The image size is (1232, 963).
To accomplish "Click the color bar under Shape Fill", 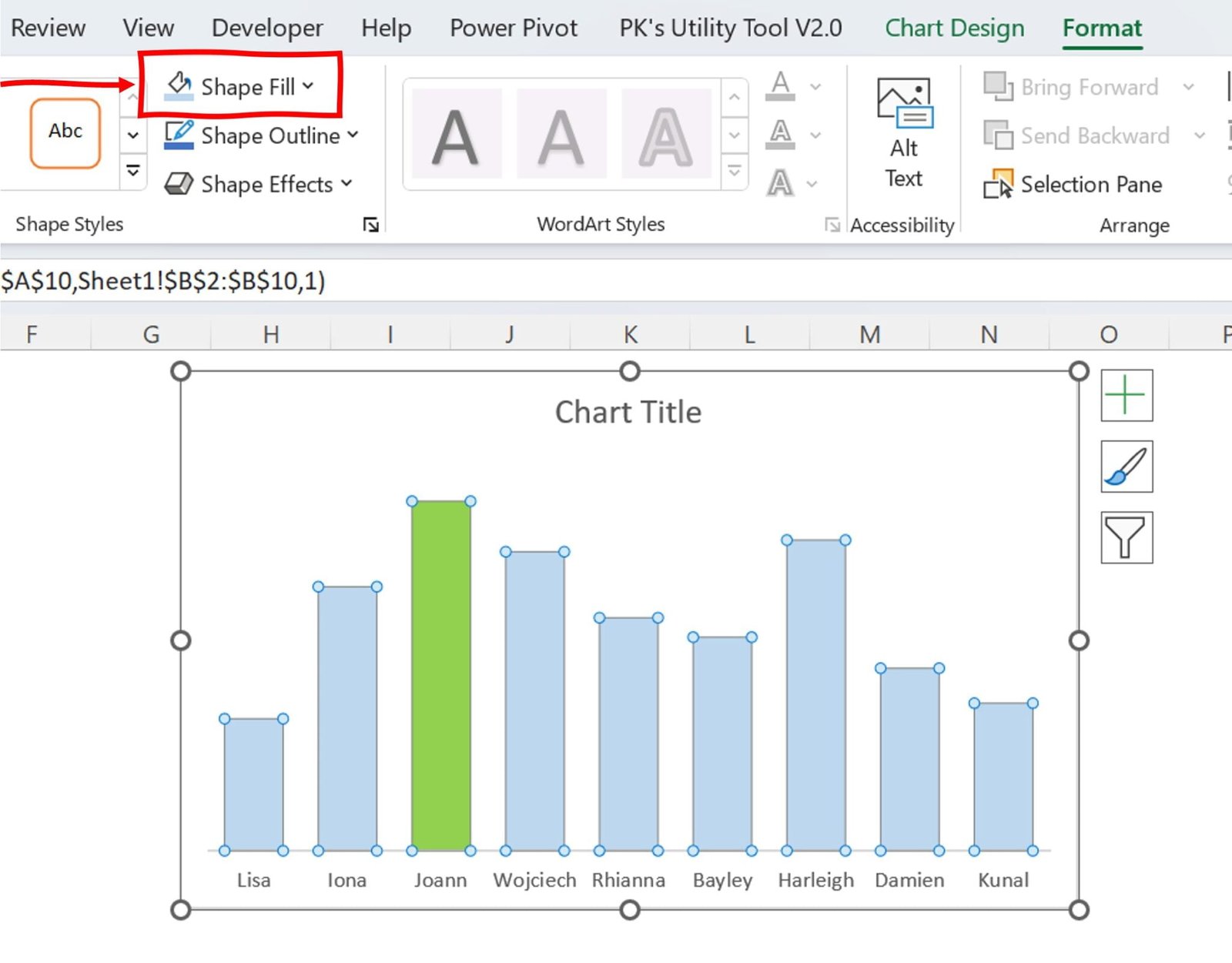I will click(178, 96).
